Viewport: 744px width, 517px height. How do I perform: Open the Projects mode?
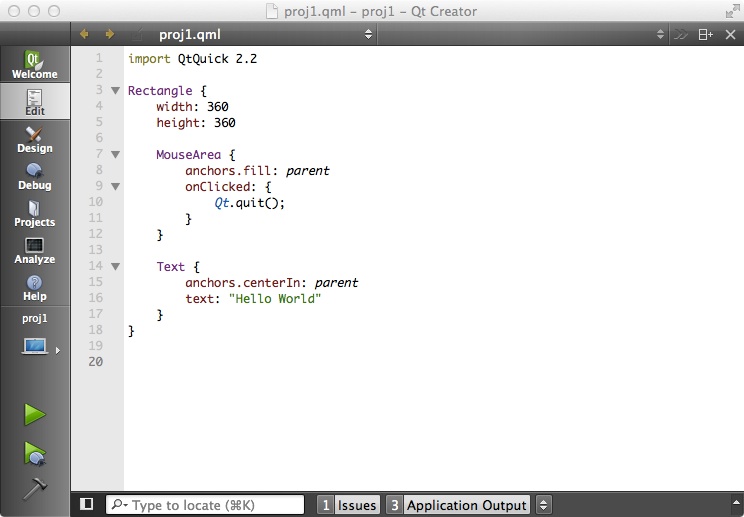[x=35, y=213]
